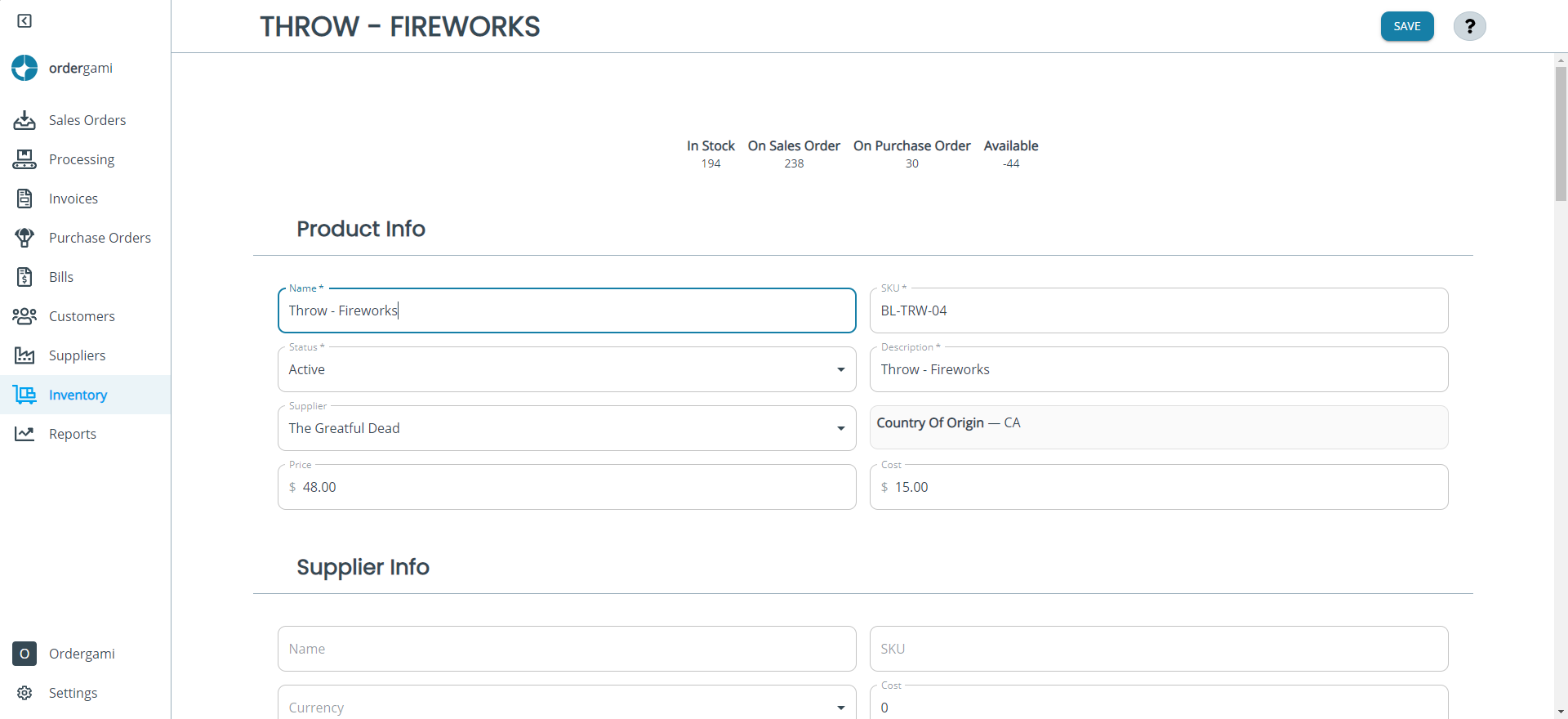Open the Settings menu item

(86, 693)
